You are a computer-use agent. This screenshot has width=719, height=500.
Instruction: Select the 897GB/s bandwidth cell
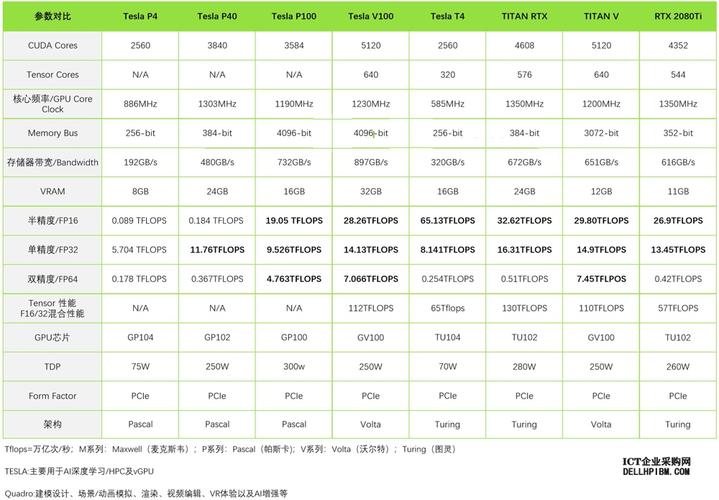click(370, 162)
